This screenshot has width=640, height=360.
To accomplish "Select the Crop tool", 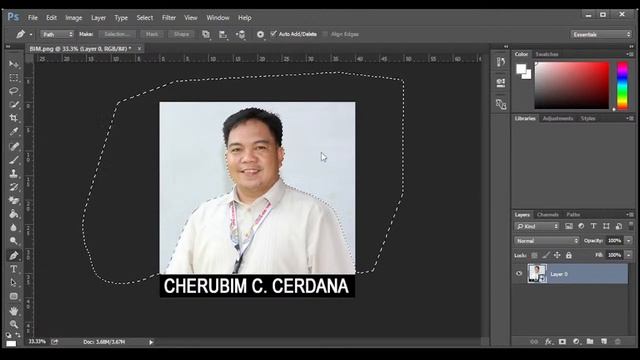I will pyautogui.click(x=13, y=118).
